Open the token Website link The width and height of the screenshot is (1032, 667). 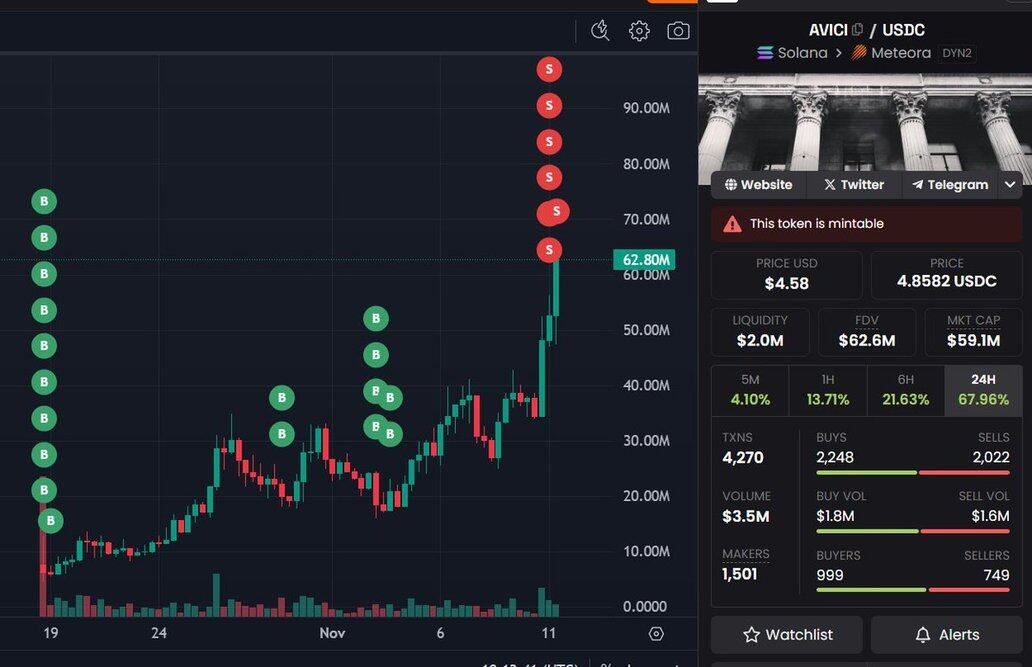[x=759, y=185]
